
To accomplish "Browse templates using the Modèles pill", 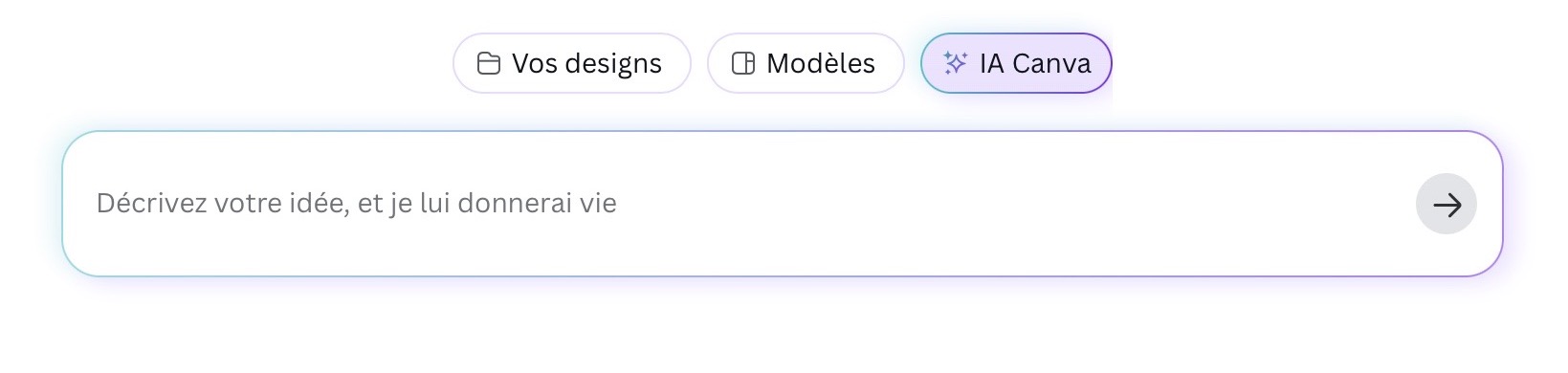I will click(806, 63).
